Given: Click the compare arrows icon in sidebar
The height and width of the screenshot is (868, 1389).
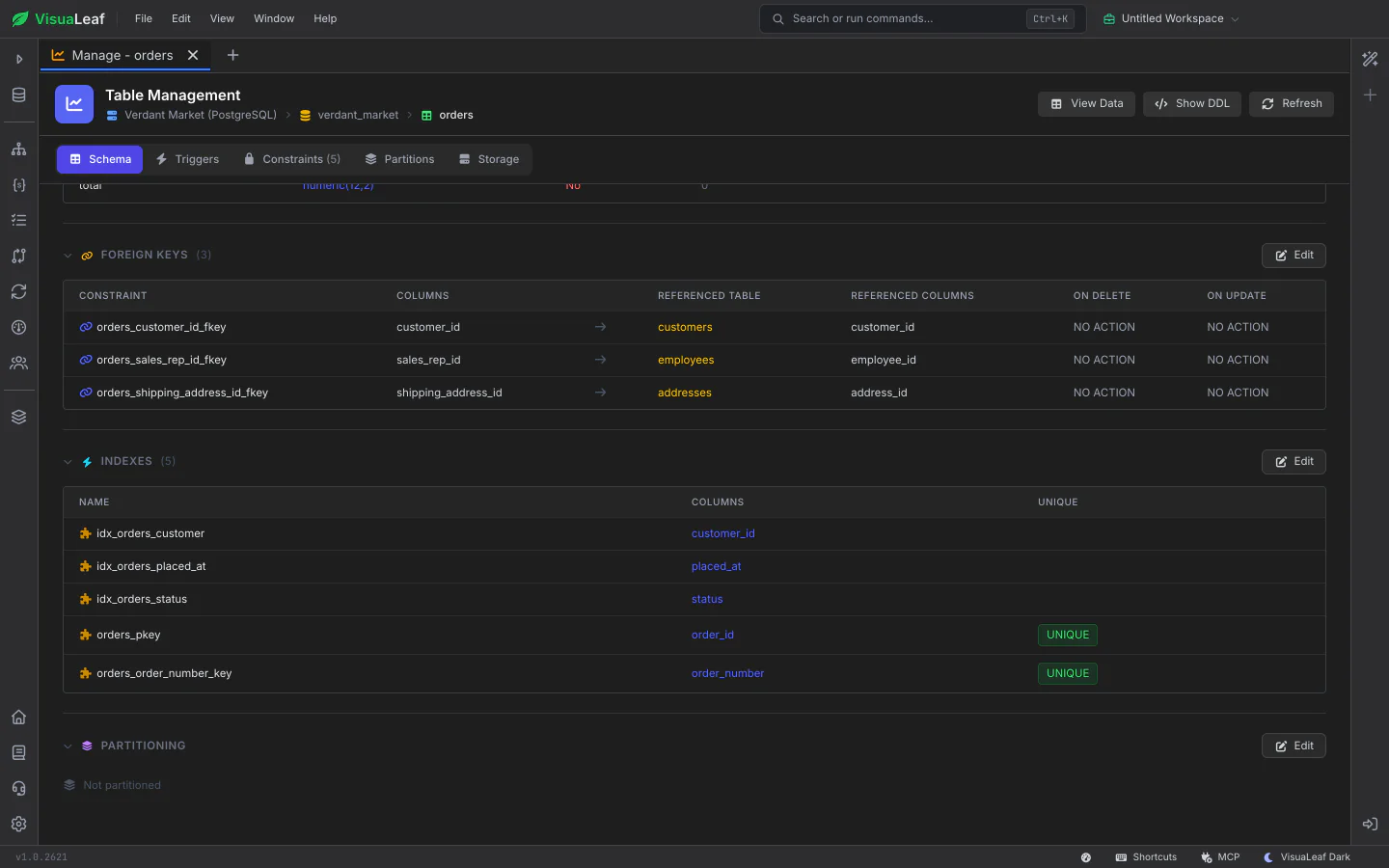Looking at the screenshot, I should coord(18,257).
